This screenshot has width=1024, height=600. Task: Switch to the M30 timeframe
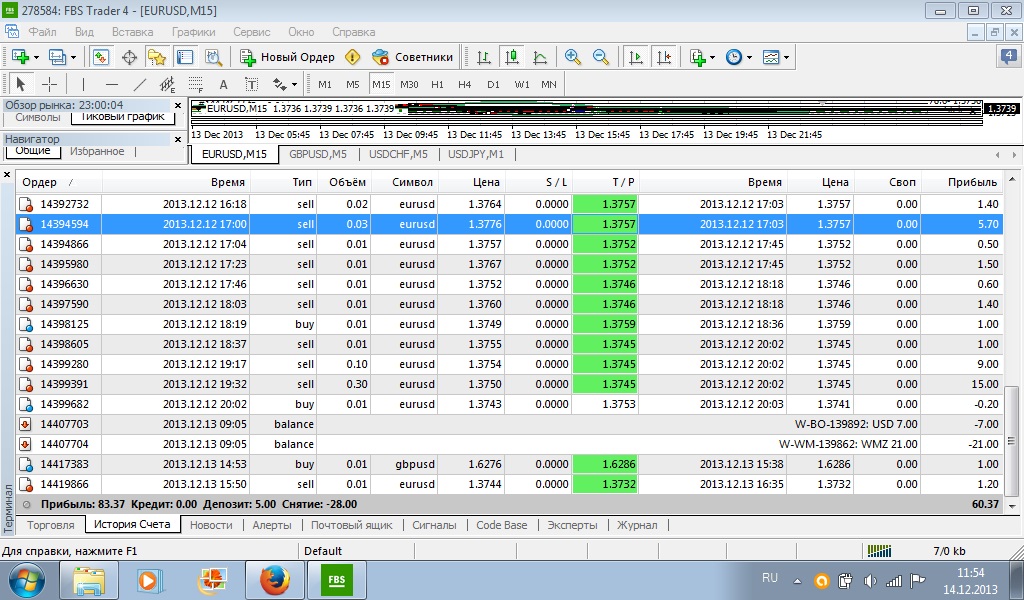click(409, 84)
